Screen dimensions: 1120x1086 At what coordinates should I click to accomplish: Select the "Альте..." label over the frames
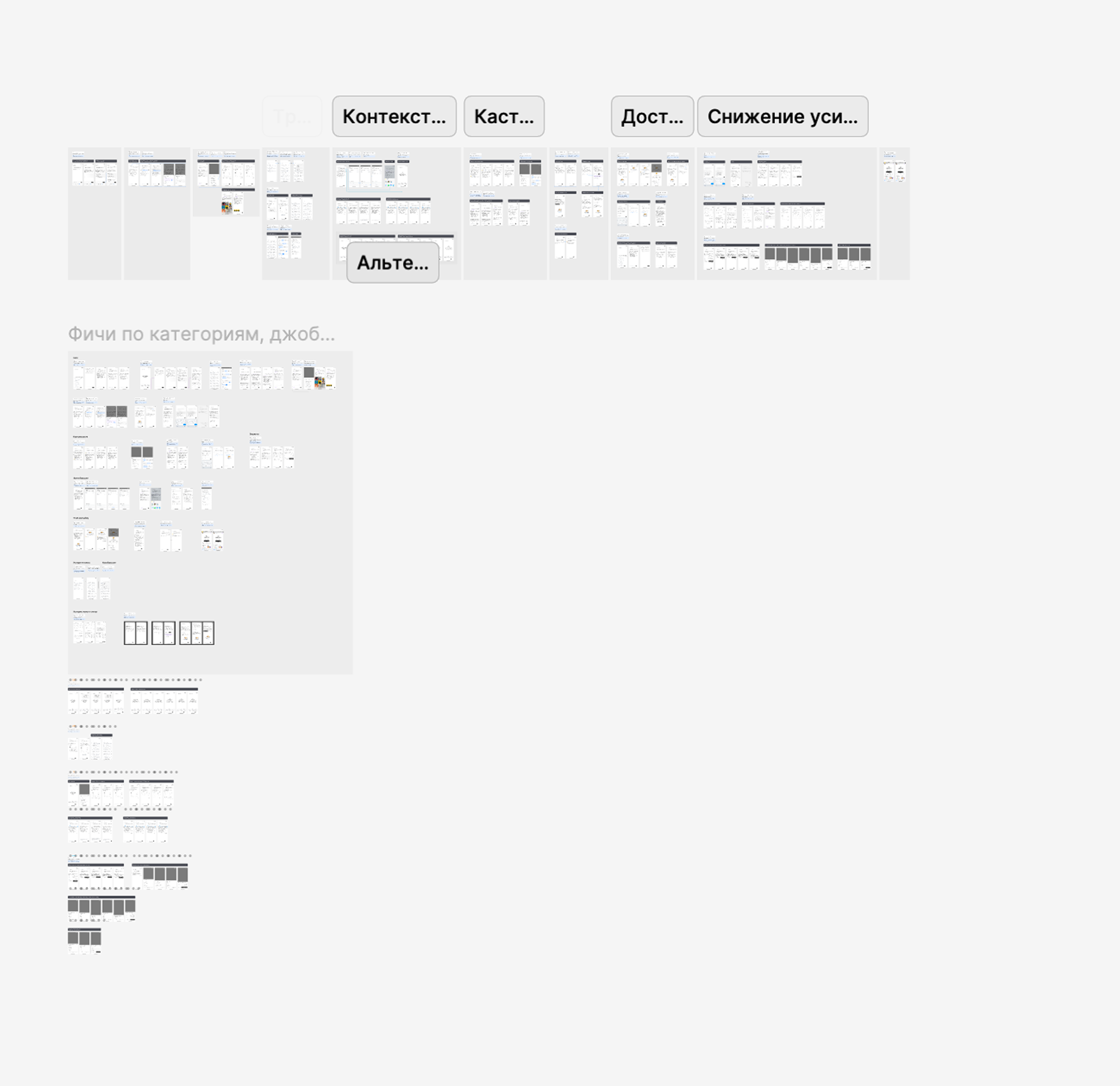coord(393,262)
